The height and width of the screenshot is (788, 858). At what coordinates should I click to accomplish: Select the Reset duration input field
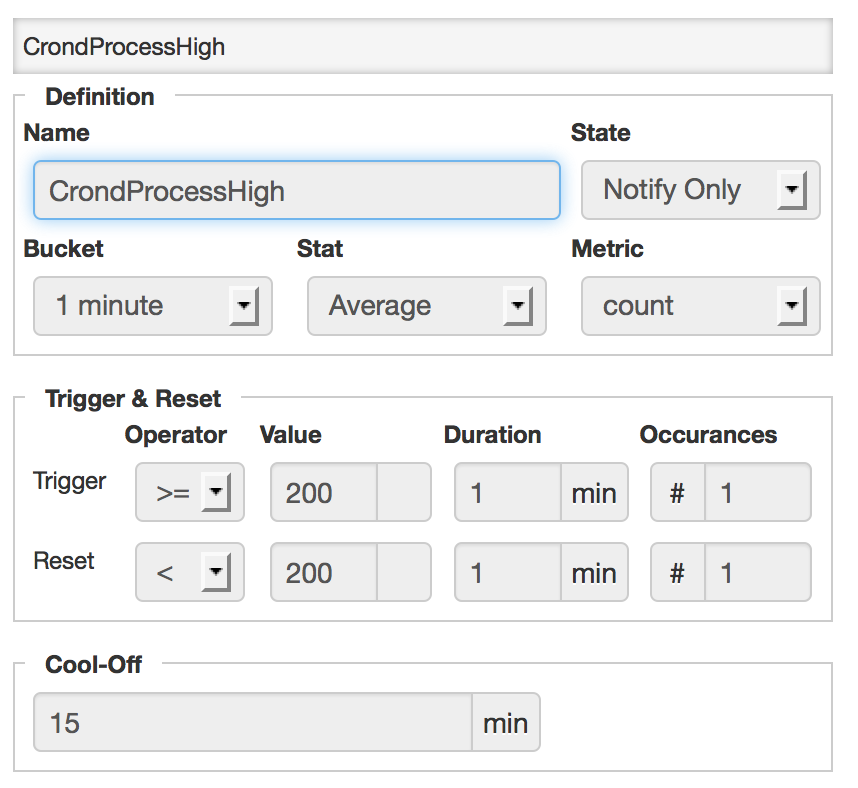507,572
